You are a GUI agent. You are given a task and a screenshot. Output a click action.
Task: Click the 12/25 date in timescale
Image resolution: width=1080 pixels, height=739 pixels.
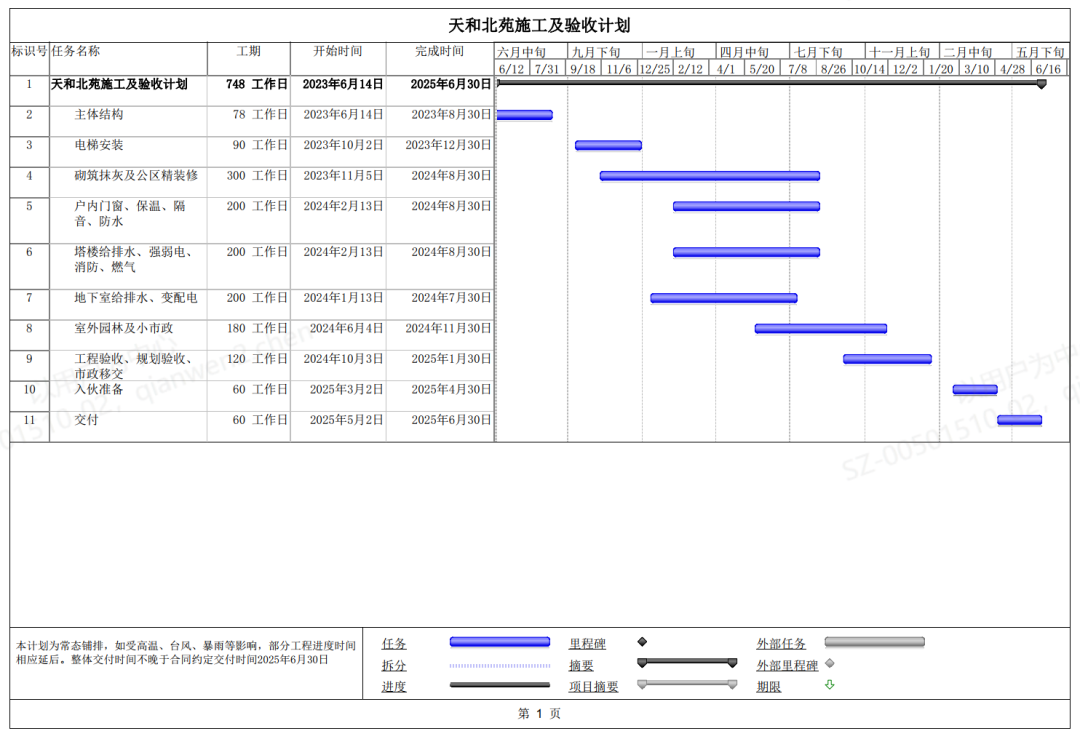pos(654,69)
